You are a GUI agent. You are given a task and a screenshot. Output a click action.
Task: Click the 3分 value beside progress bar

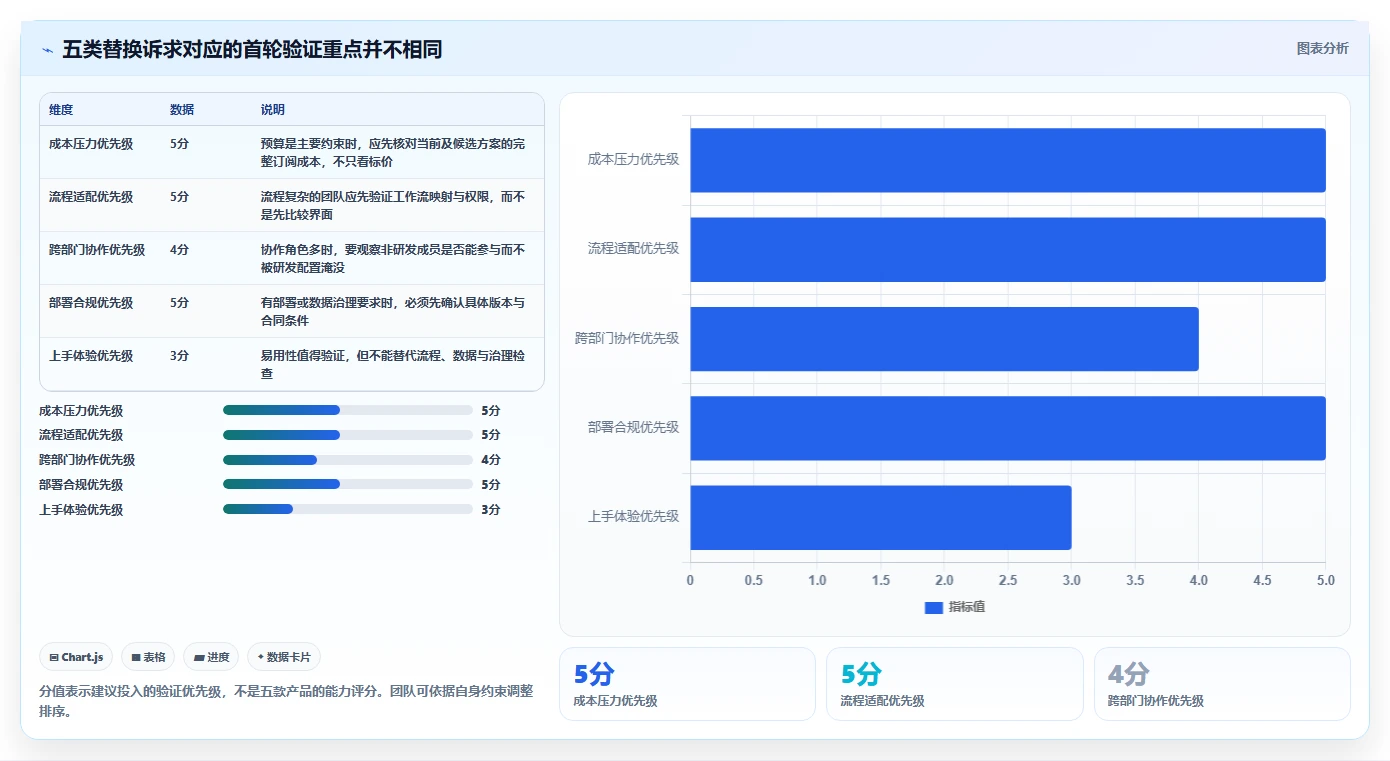tap(491, 510)
